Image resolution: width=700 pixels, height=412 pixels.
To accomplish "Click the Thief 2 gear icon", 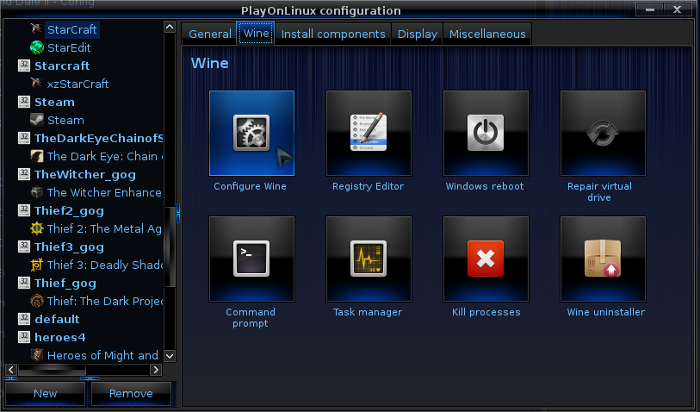I will pyautogui.click(x=37, y=228).
